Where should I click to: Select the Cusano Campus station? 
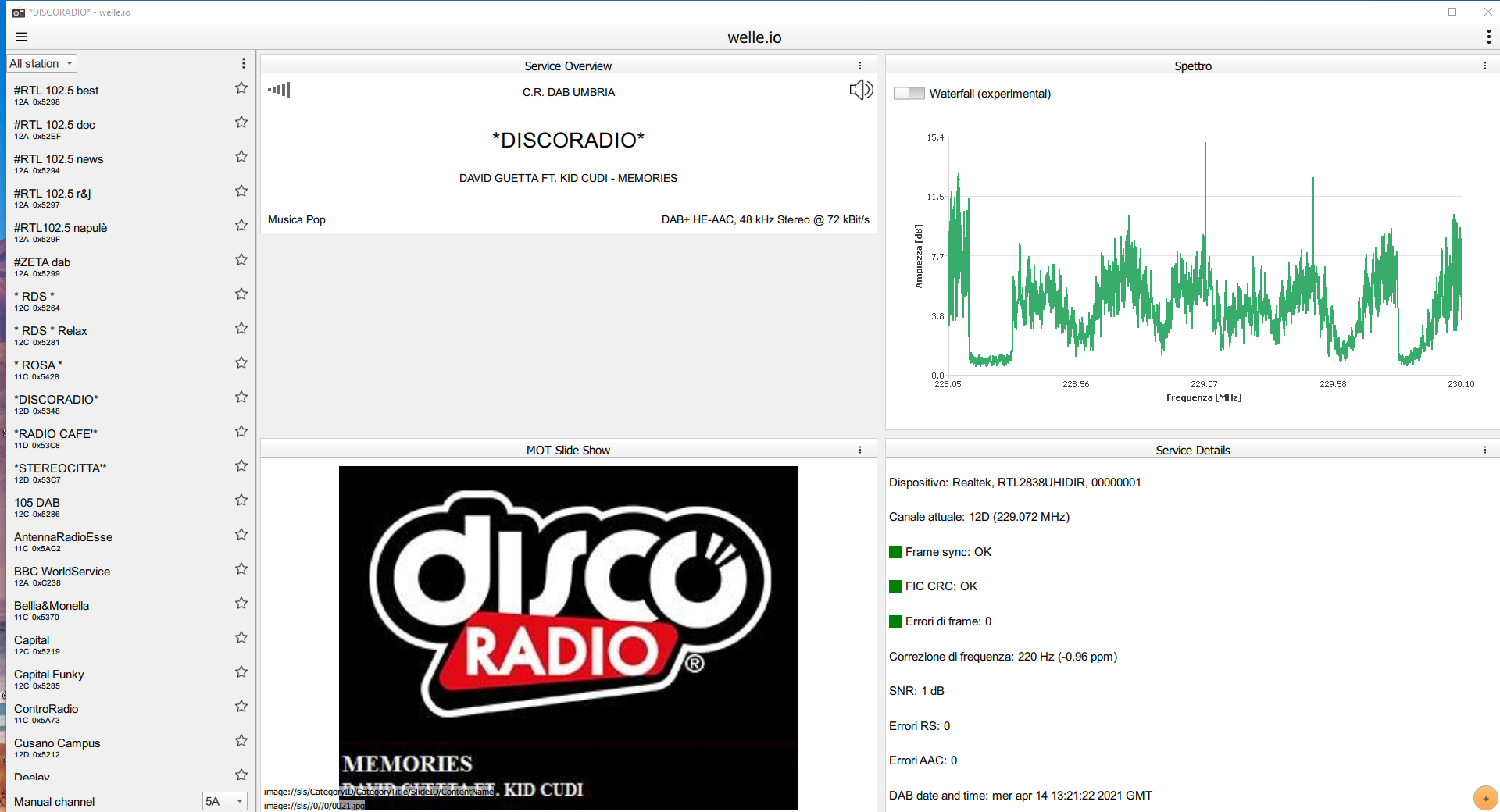point(117,747)
